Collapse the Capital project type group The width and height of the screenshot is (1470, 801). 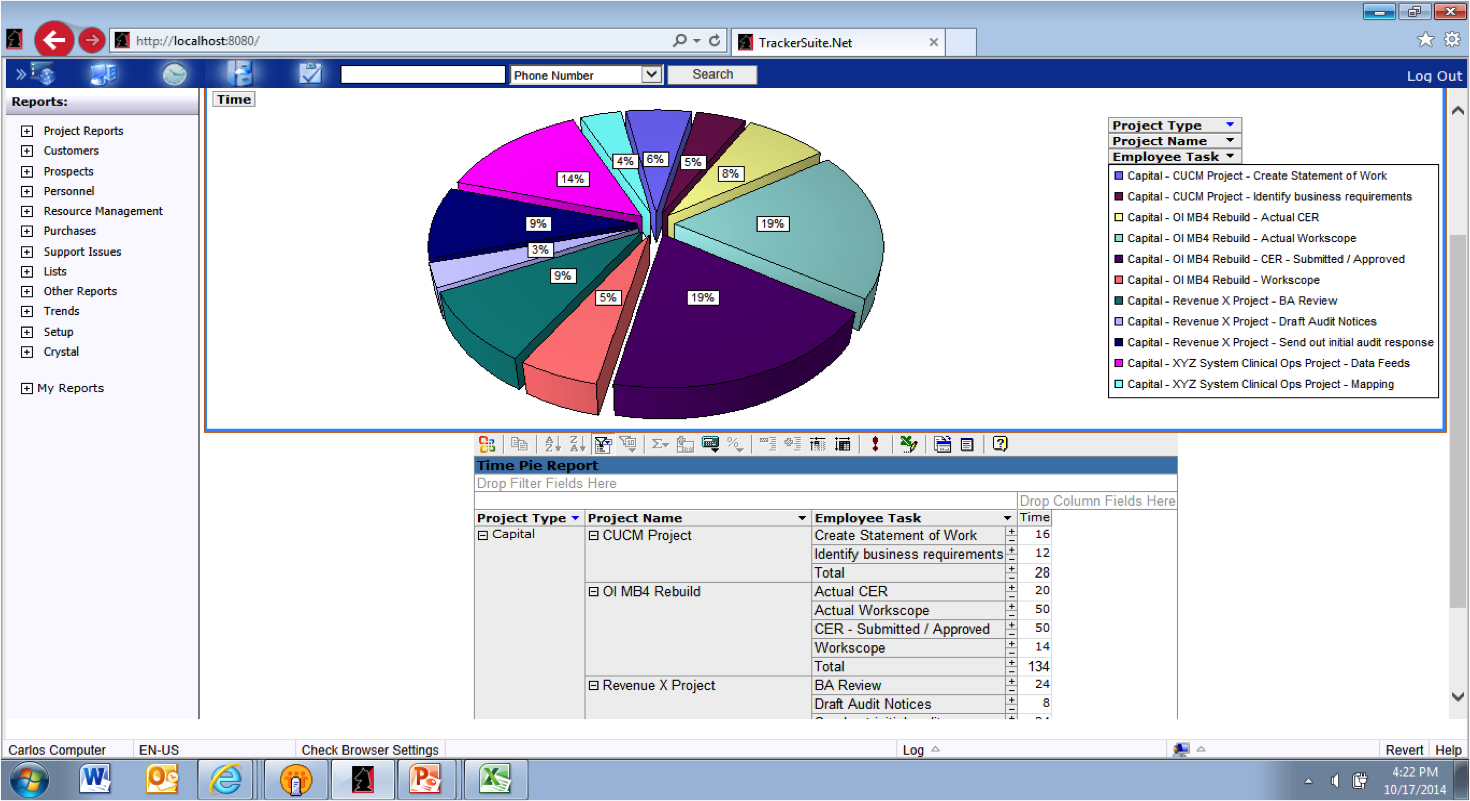484,533
